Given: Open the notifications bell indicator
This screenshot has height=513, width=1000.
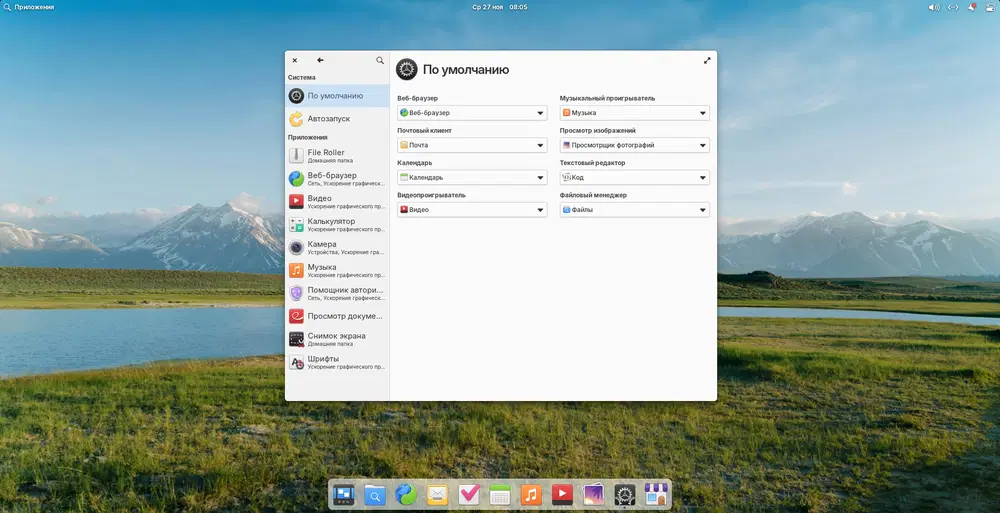Looking at the screenshot, I should click(x=972, y=7).
